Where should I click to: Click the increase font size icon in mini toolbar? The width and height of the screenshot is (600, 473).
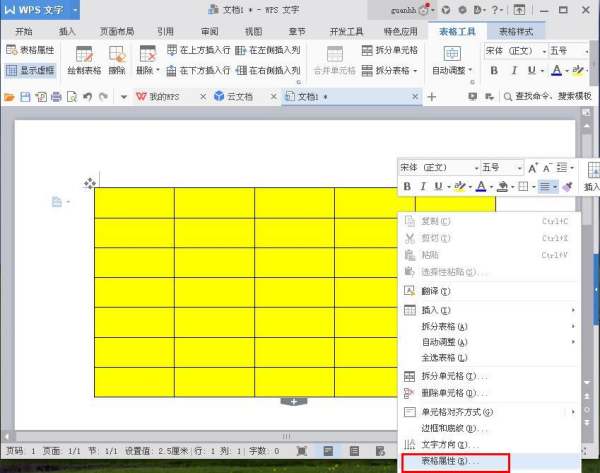(533, 167)
